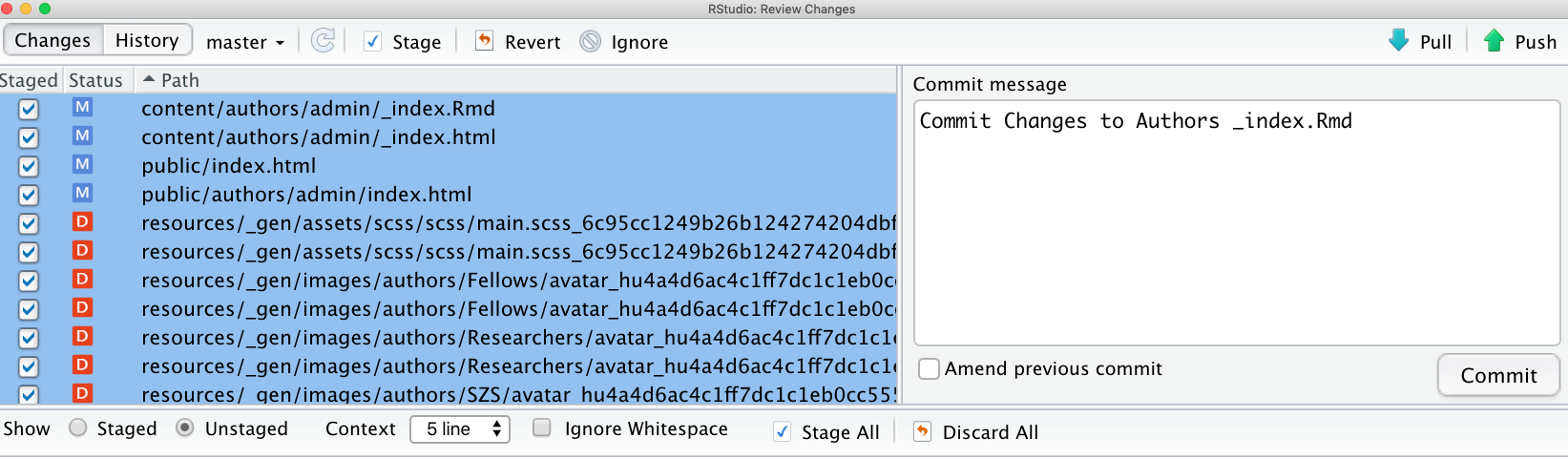Screen dimensions: 1568x459
Task: Click the M status icon for public/index.html
Action: click(83, 164)
